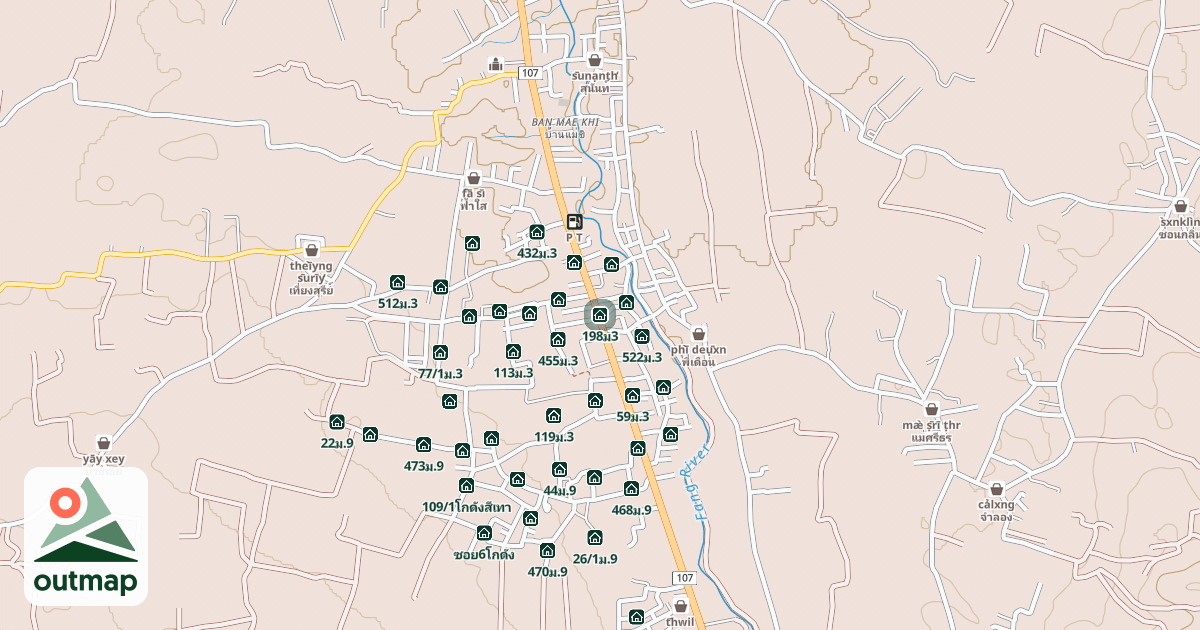The image size is (1200, 630).
Task: Select house marker labeled ซอย6โกดัง
Action: 485,533
